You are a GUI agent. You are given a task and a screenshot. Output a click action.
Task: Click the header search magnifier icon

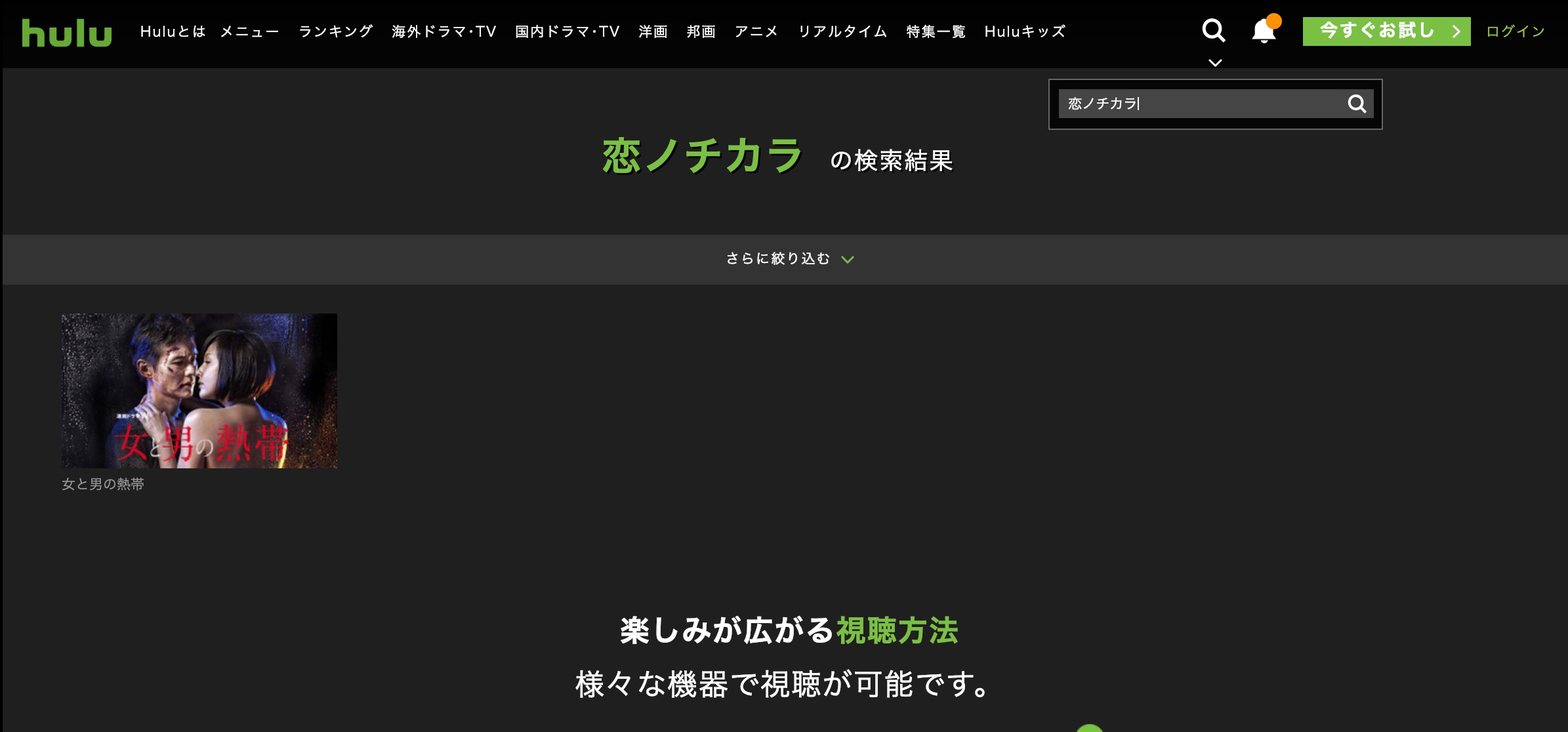click(x=1213, y=30)
